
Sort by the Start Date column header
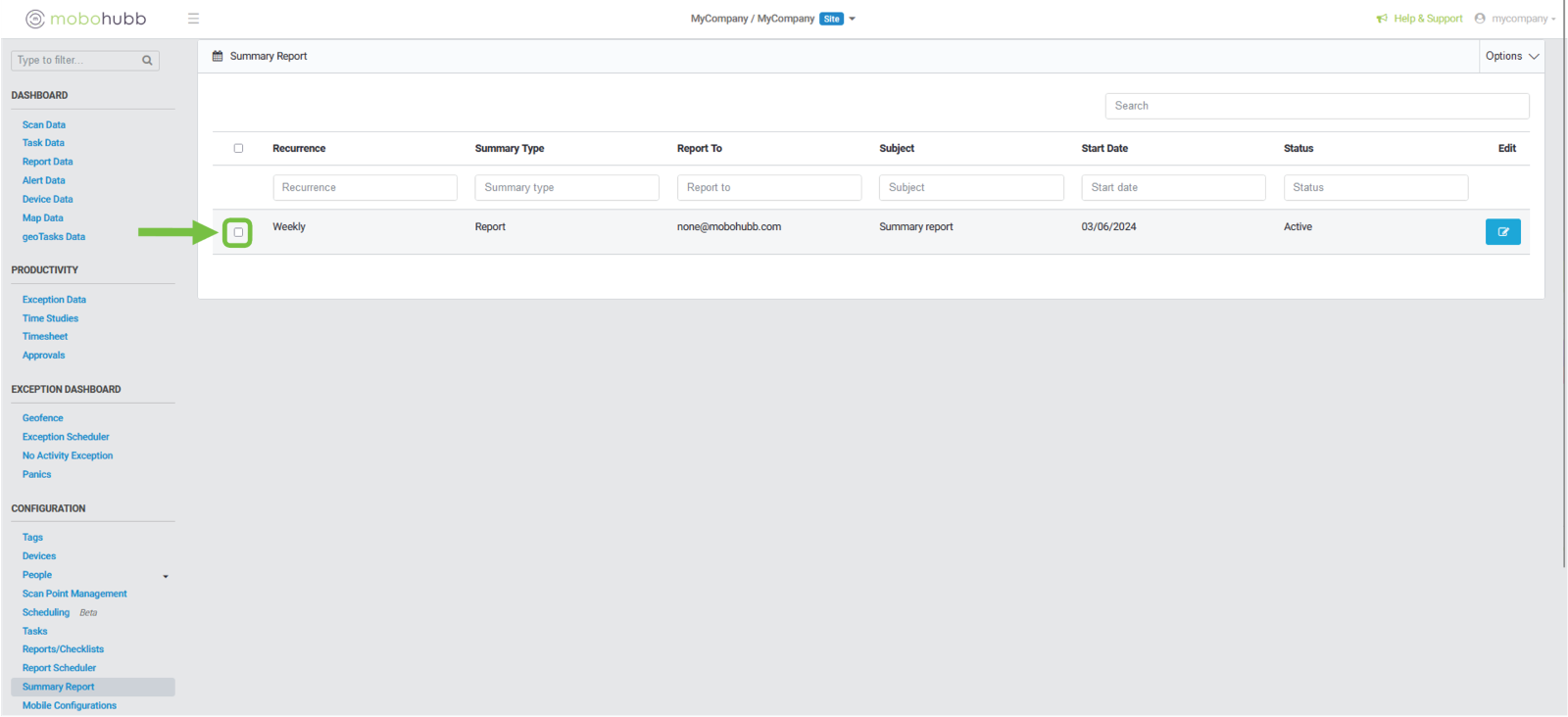click(x=1104, y=149)
